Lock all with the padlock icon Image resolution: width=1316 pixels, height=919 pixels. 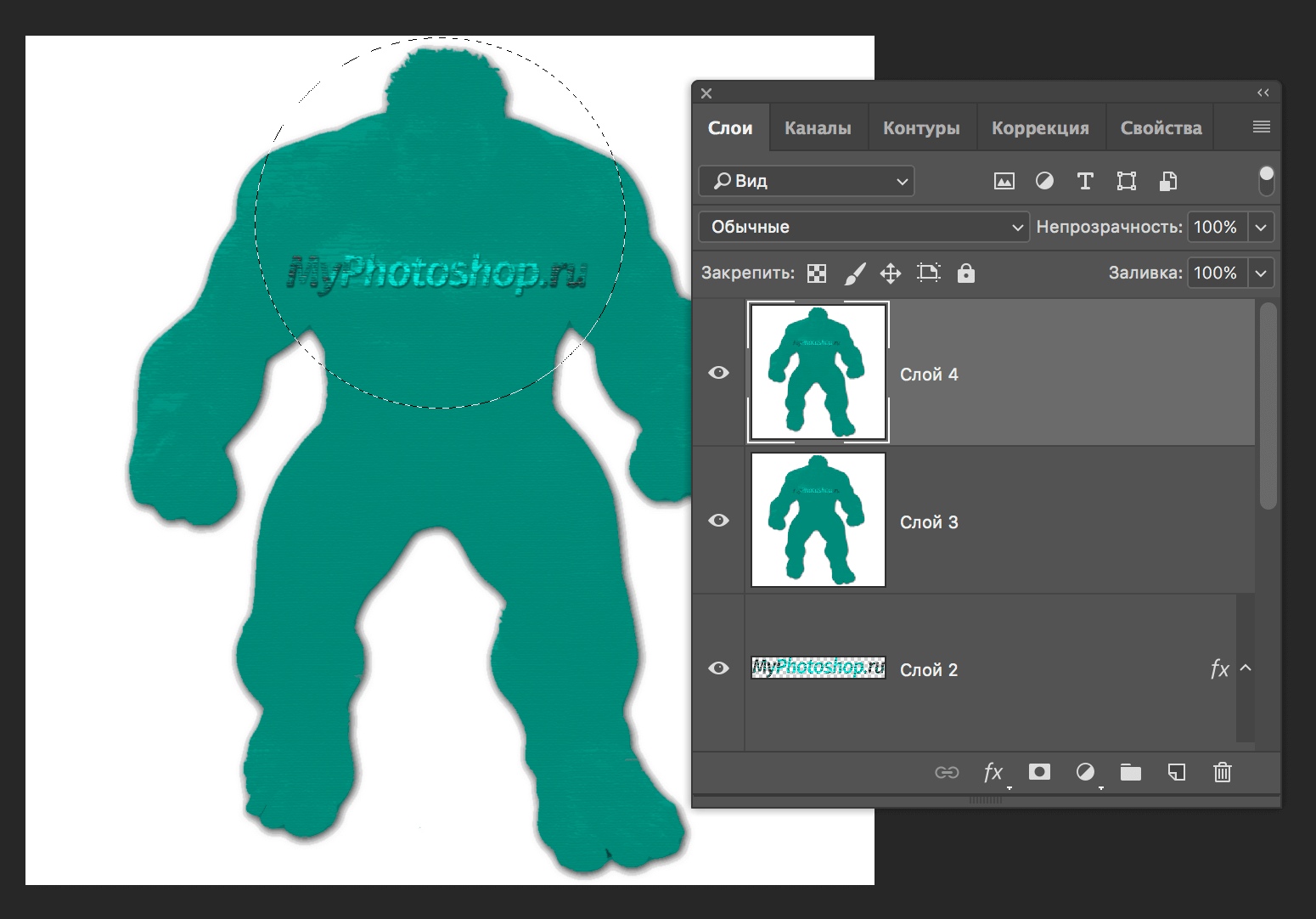[965, 273]
